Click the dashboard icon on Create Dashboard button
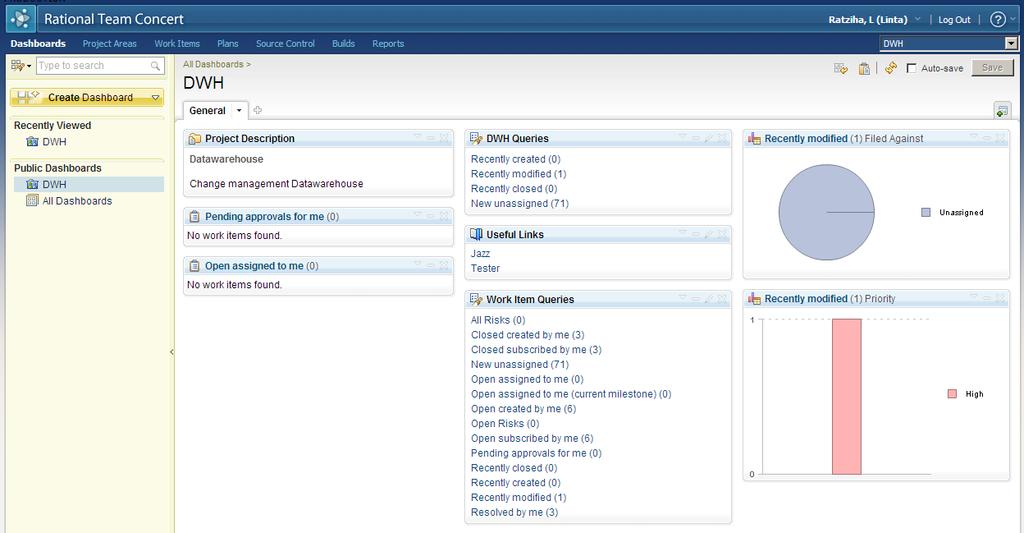The height and width of the screenshot is (533, 1024). 28,97
